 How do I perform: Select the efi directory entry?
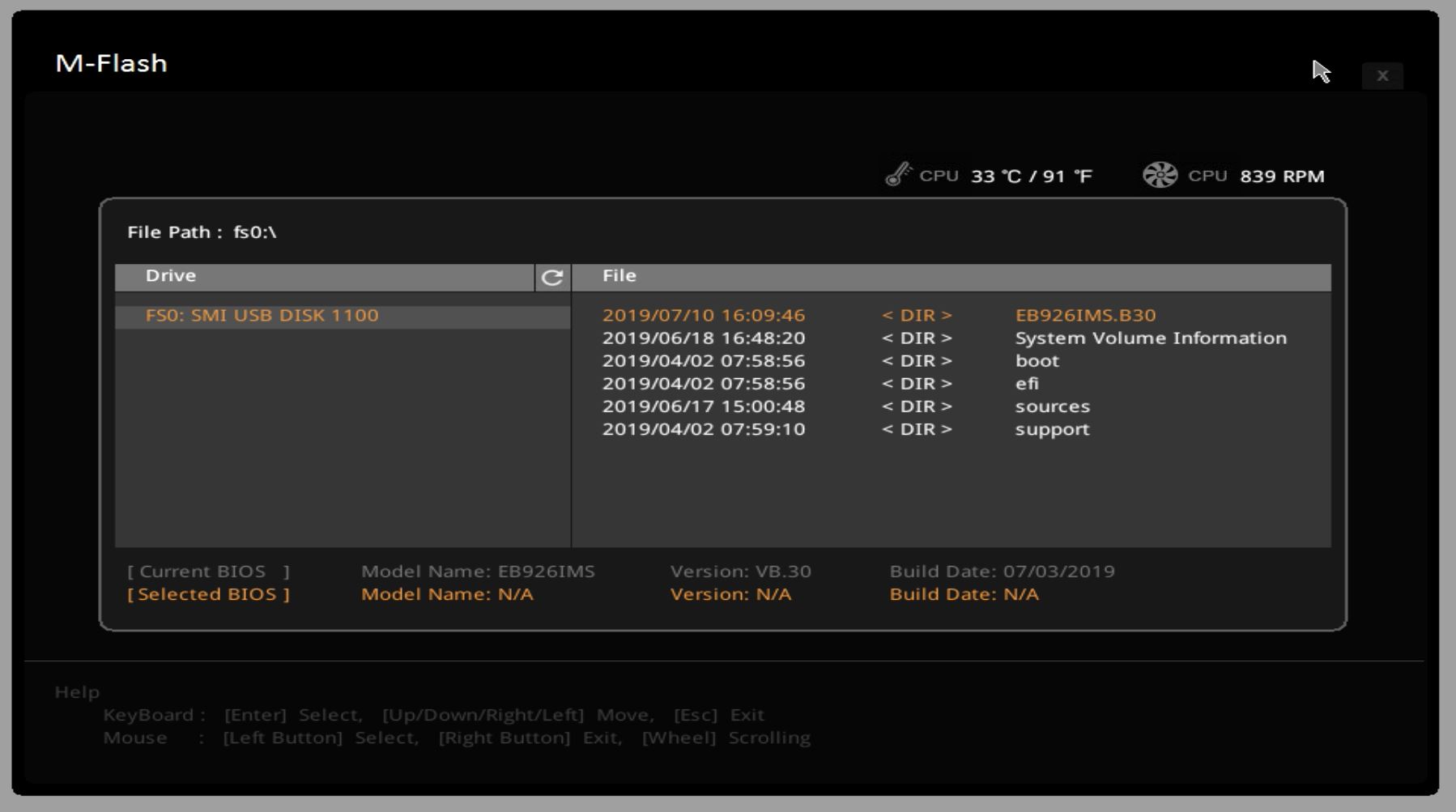point(1026,384)
